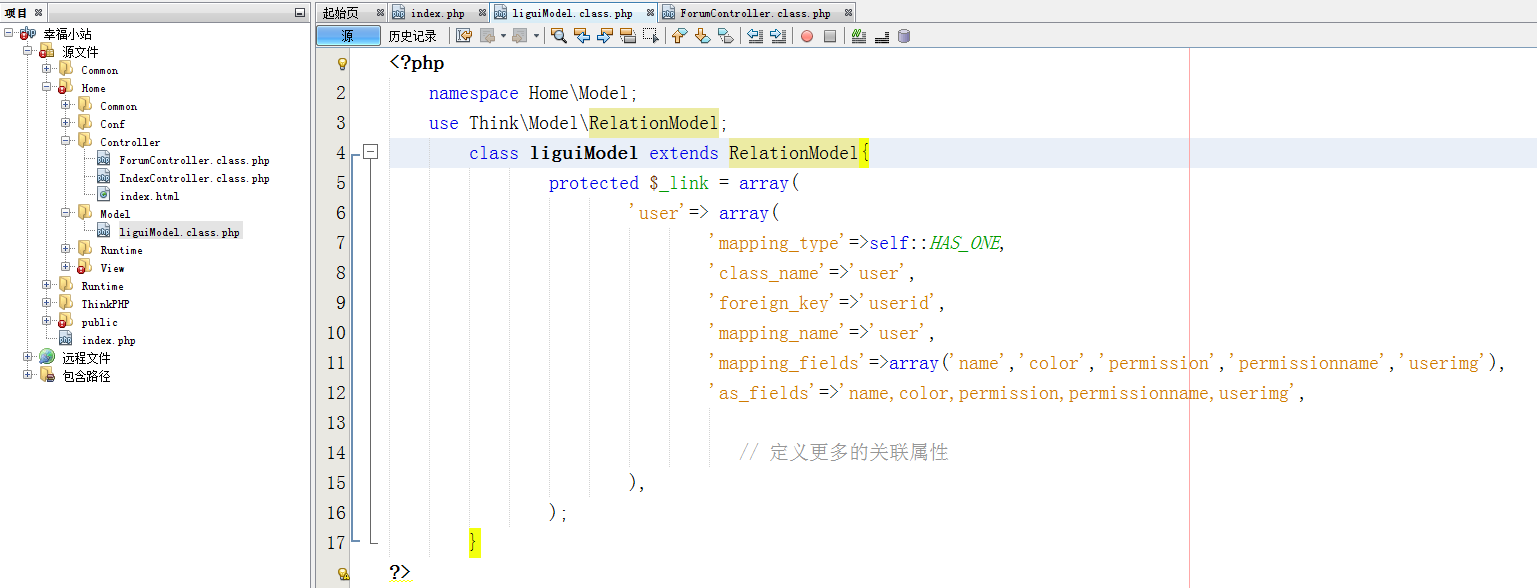
Task: Click Find Previous Occurrence arrow icon
Action: (582, 36)
